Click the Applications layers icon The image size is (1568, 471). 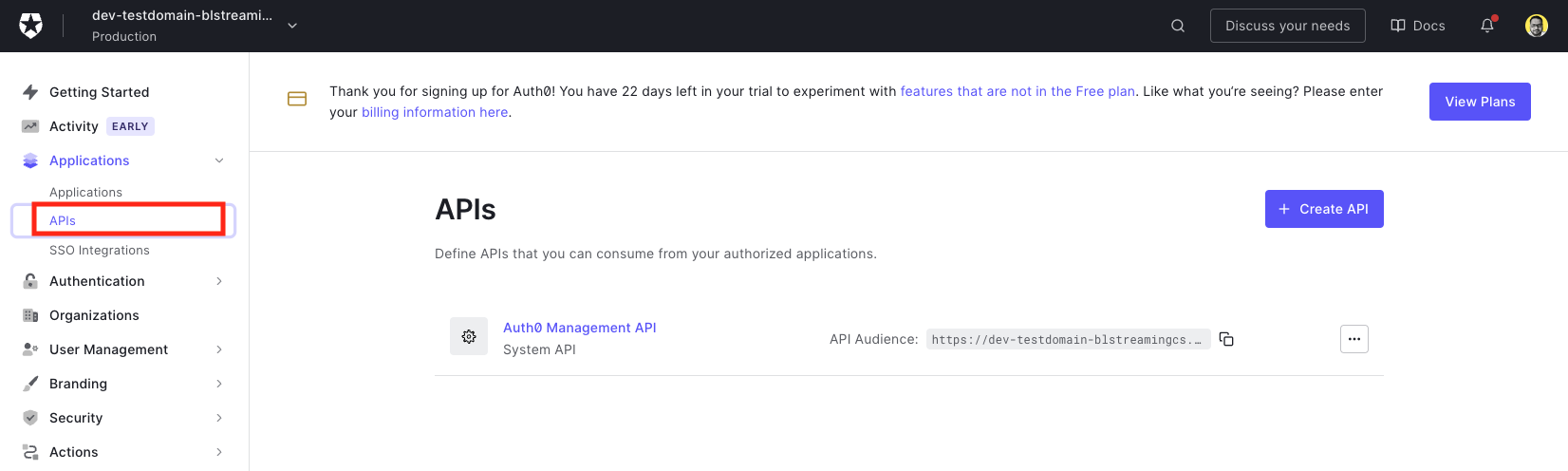[30, 160]
